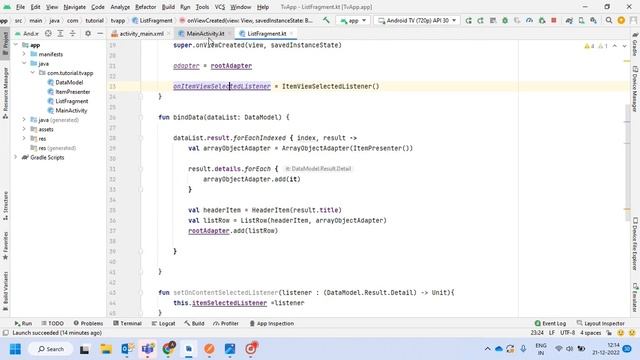Click Select Opened File target icon
This screenshot has height=360, width=640.
[48, 33]
